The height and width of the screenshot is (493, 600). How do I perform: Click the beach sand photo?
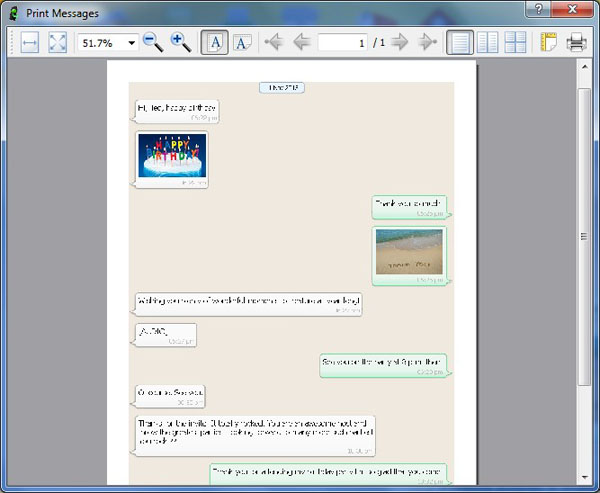tap(409, 251)
